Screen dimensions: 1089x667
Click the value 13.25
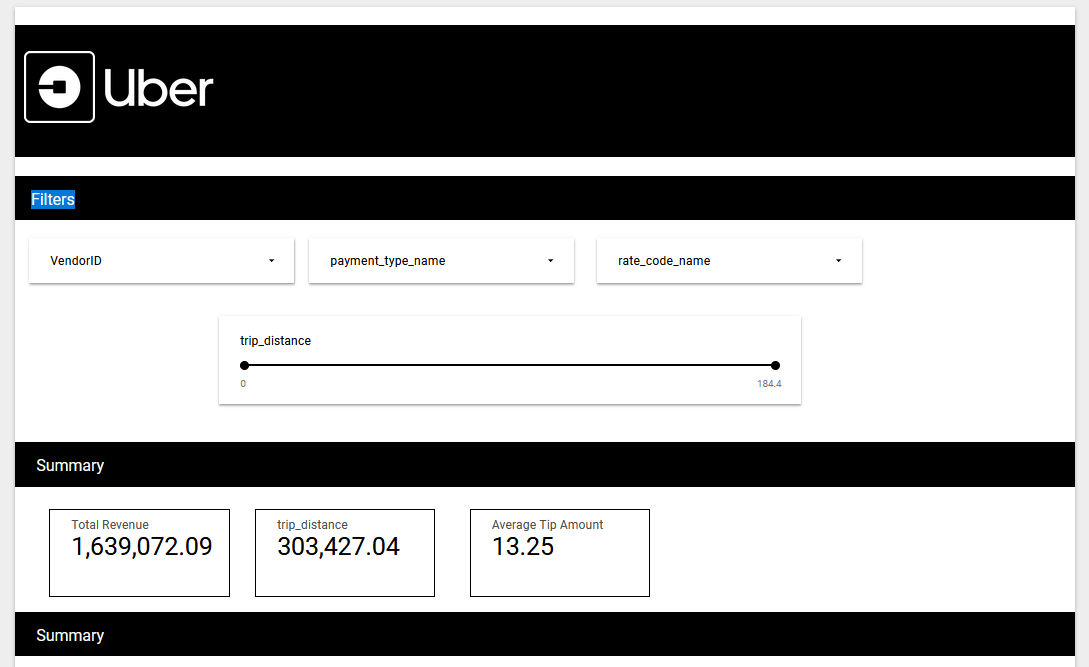523,547
